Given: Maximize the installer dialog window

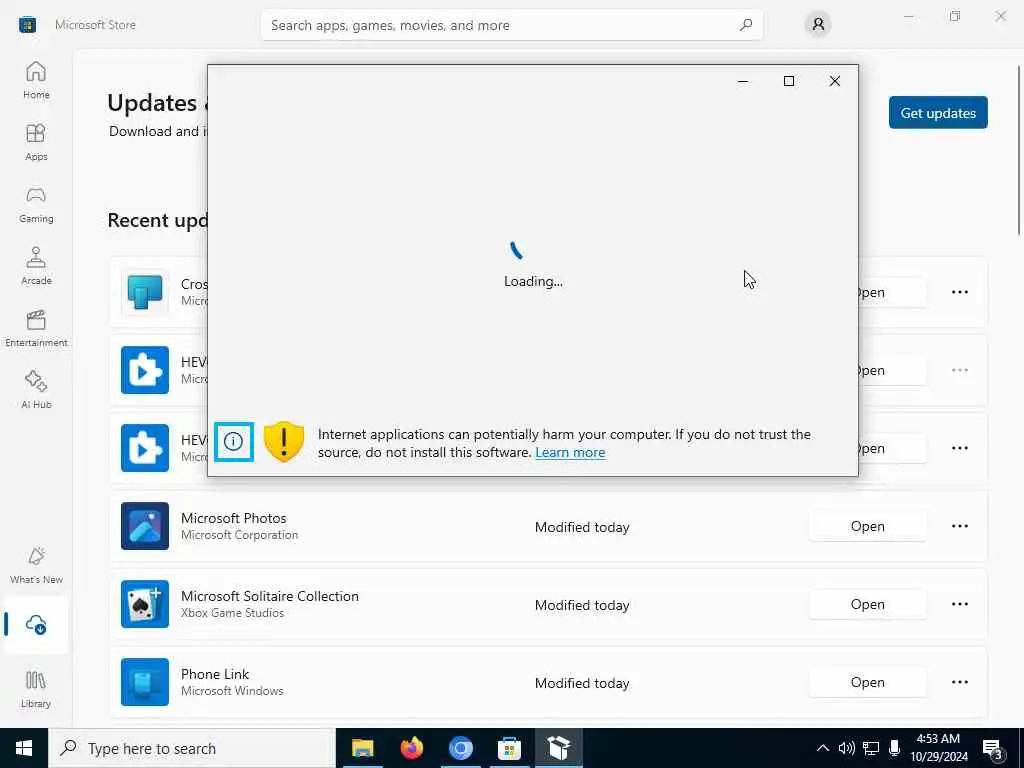Looking at the screenshot, I should click(x=789, y=81).
